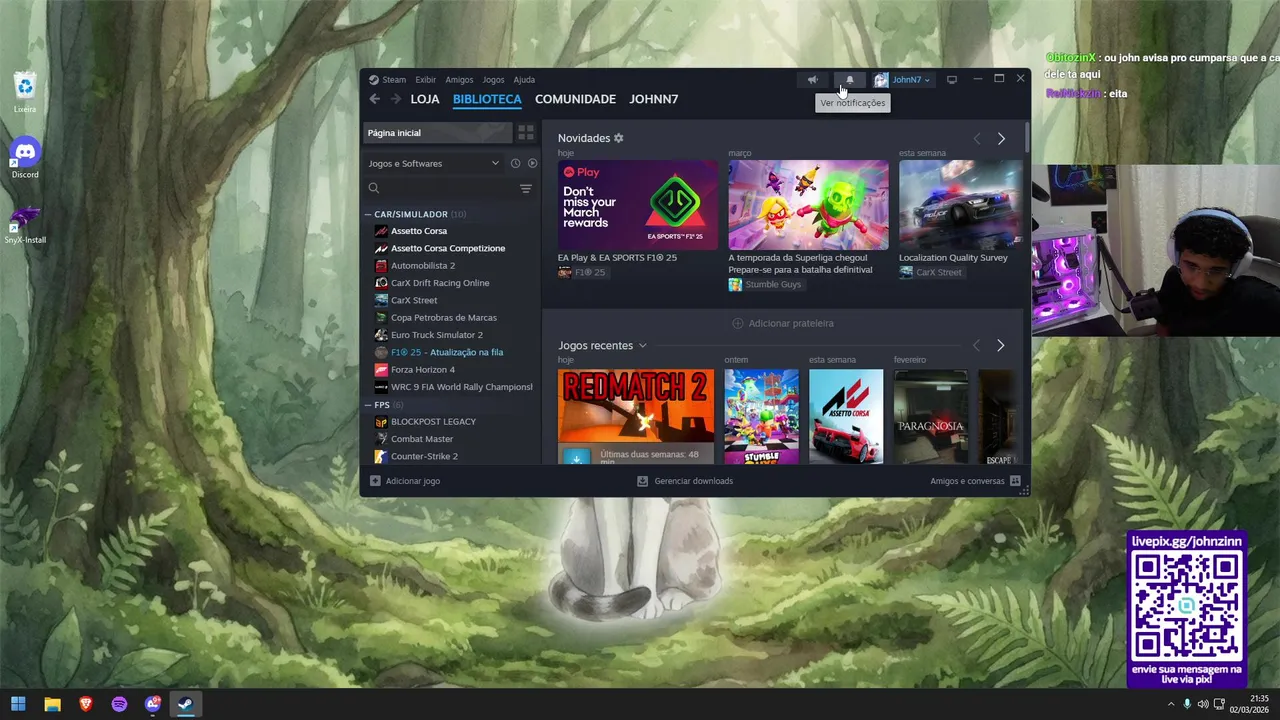The image size is (1280, 720).
Task: Click the library search magnifier icon
Action: click(x=374, y=188)
